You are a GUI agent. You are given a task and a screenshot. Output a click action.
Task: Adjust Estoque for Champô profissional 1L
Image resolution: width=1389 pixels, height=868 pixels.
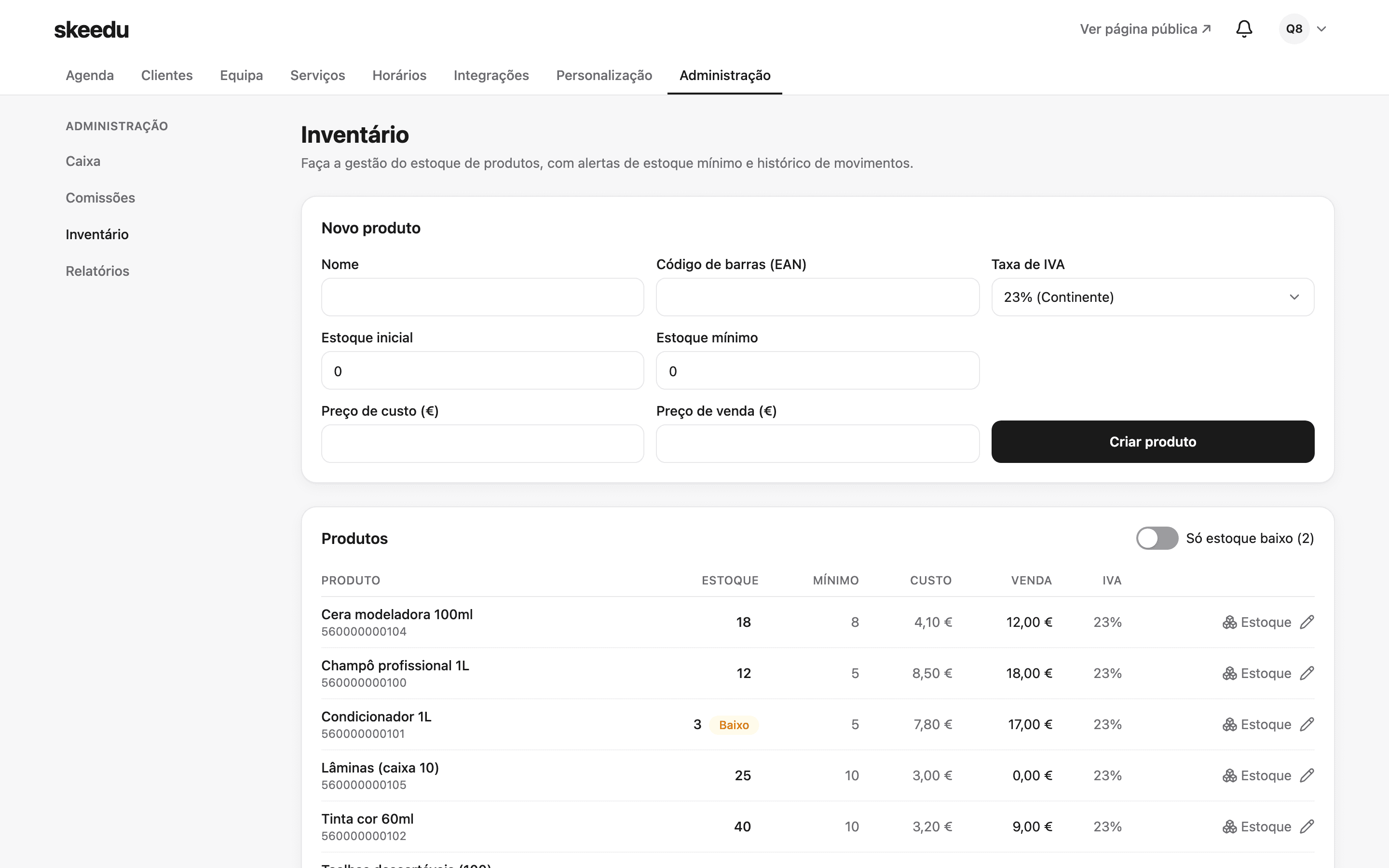point(1256,673)
